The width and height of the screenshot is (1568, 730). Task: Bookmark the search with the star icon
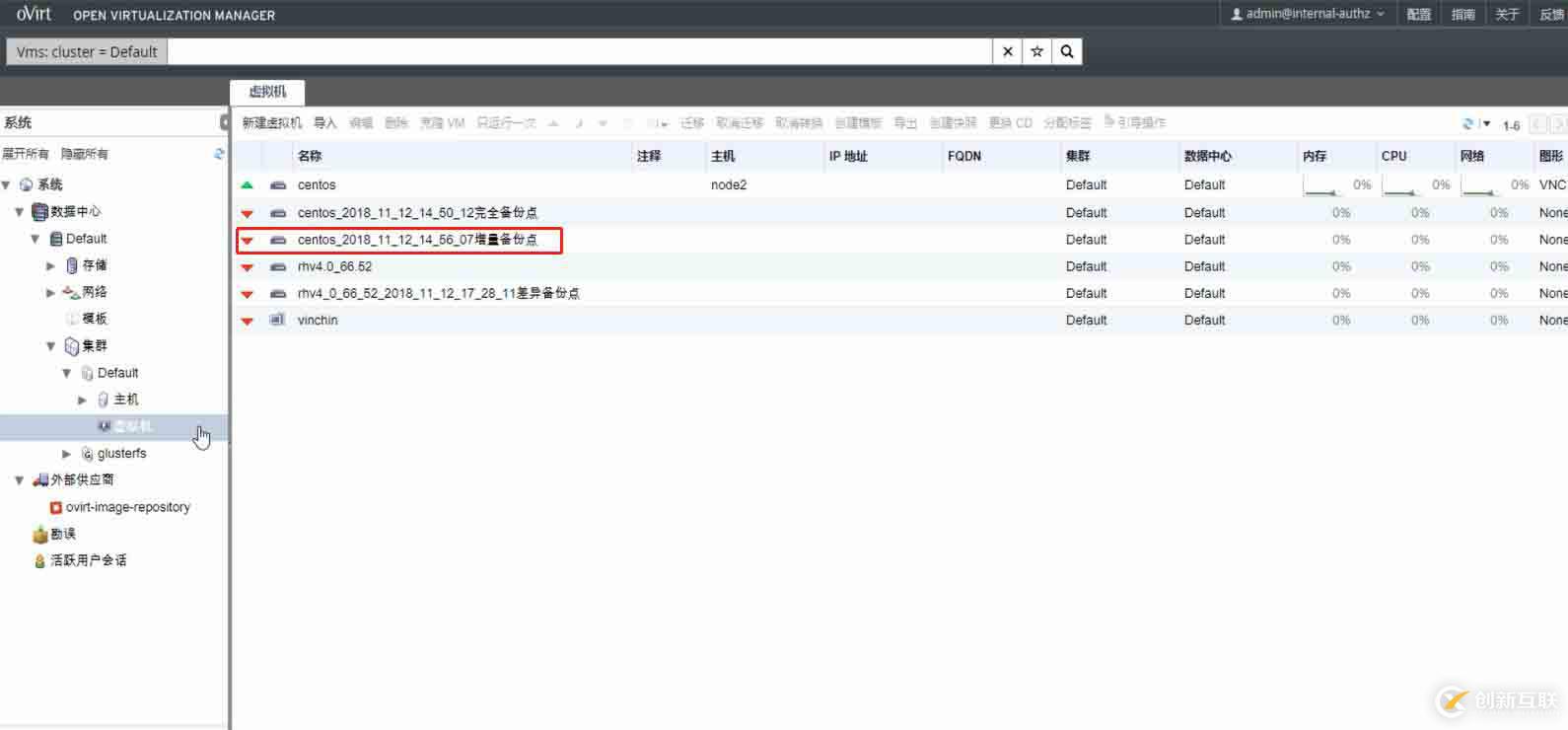coord(1037,52)
